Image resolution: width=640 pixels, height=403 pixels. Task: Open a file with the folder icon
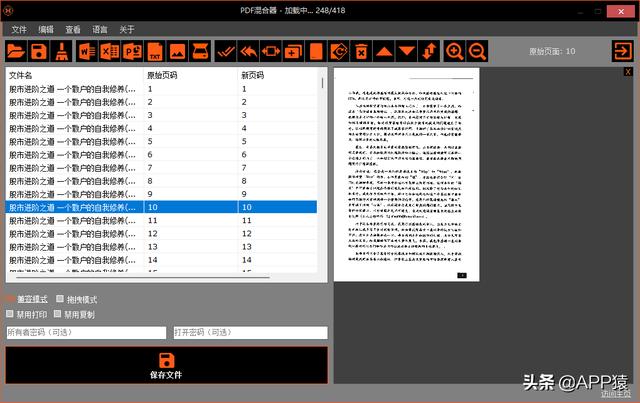pyautogui.click(x=16, y=51)
